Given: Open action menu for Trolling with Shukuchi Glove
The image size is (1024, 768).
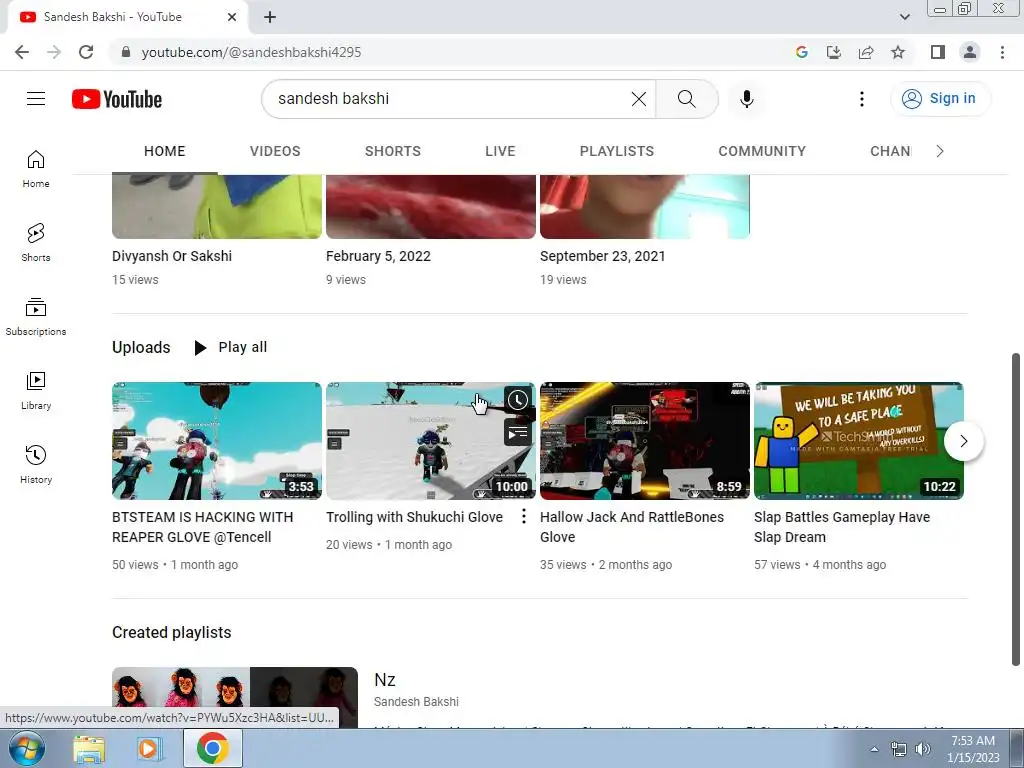Looking at the screenshot, I should coord(523,517).
